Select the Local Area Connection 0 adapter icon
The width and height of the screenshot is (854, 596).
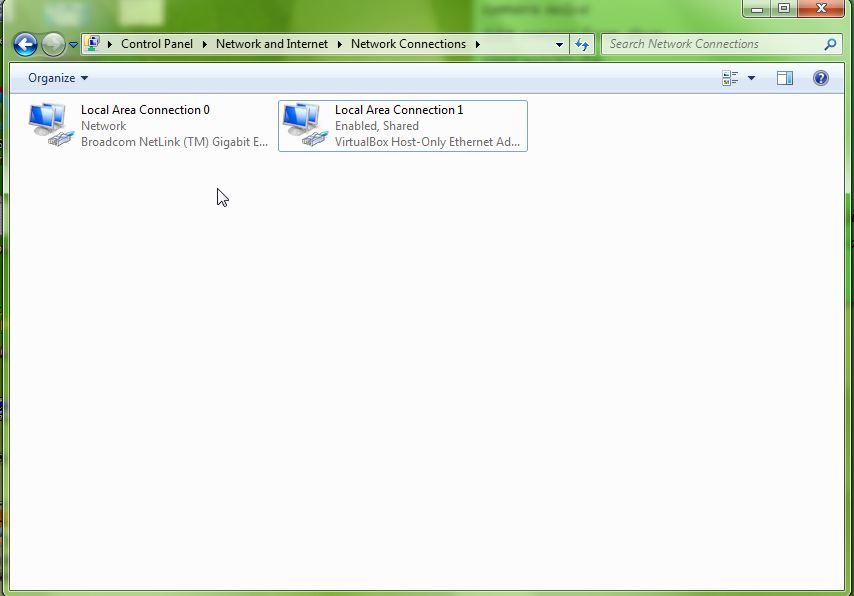coord(46,125)
